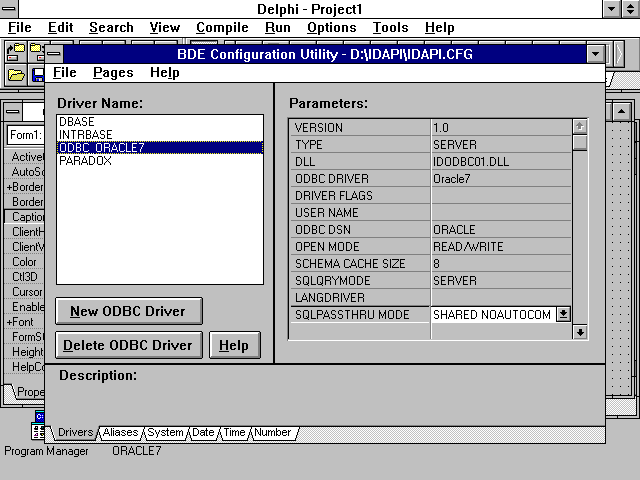Go to the Number tab
Image resolution: width=640 pixels, height=480 pixels.
(272, 433)
